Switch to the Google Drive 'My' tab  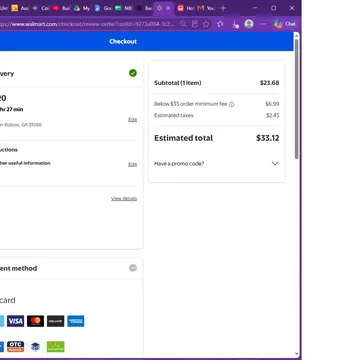82,8
